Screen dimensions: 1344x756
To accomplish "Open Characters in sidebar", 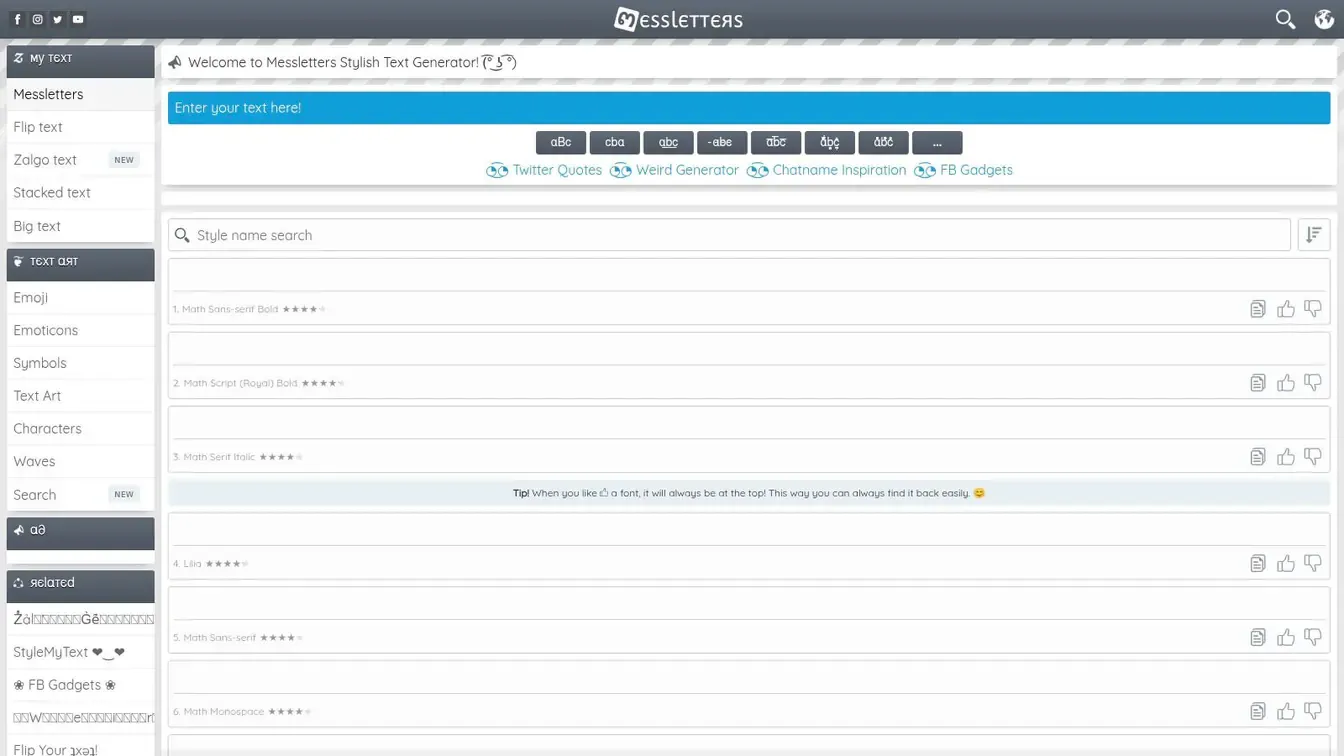I will coord(80,429).
